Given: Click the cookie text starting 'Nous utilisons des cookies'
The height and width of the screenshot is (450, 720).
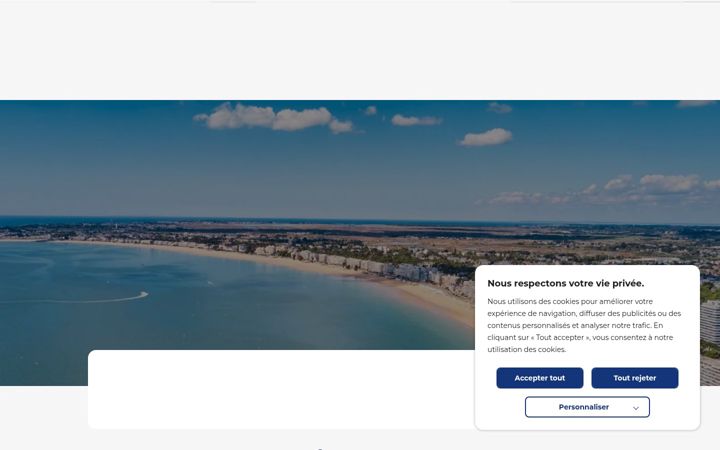Looking at the screenshot, I should [584, 325].
